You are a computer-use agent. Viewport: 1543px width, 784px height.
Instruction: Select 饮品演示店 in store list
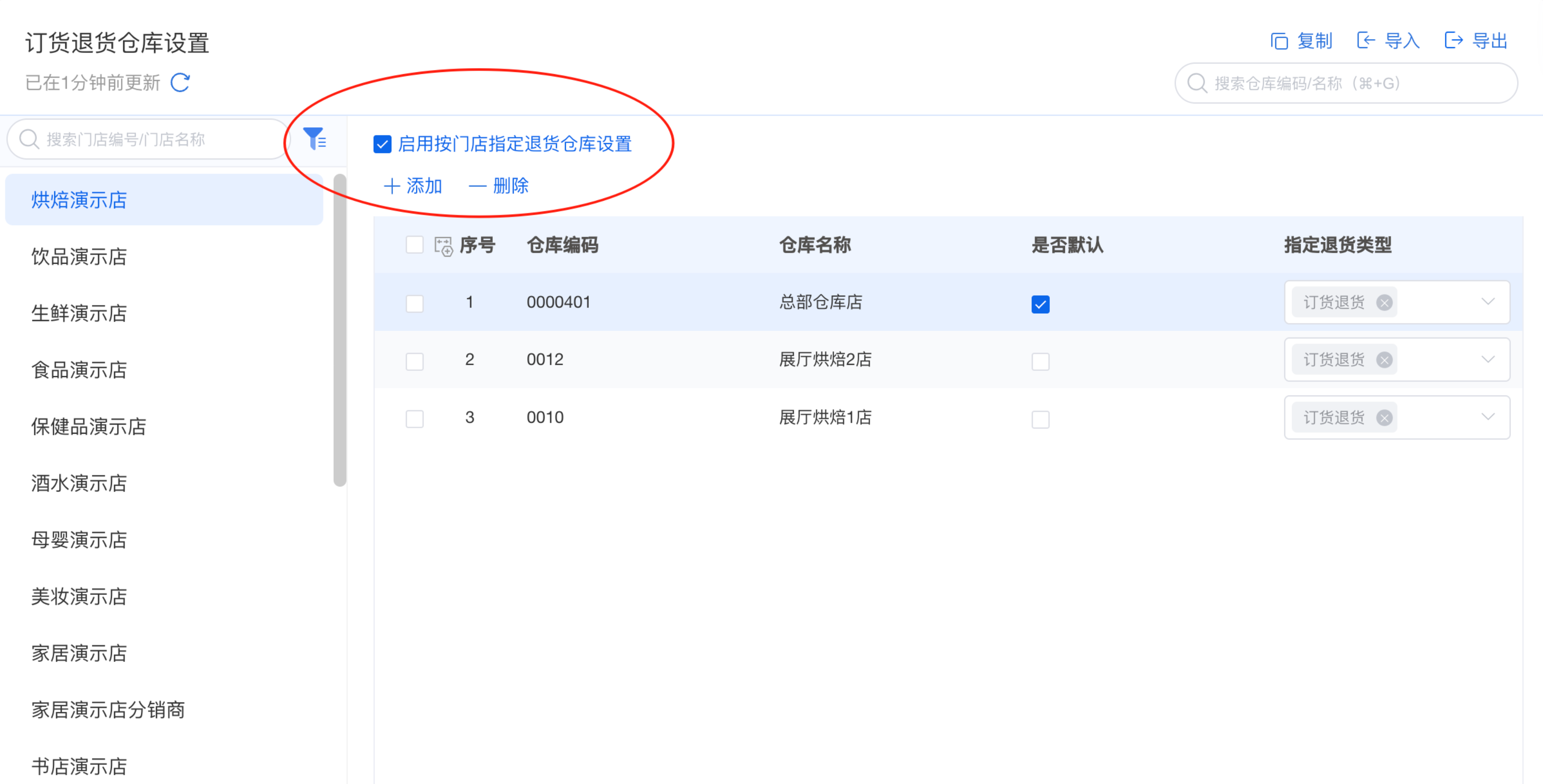(79, 257)
